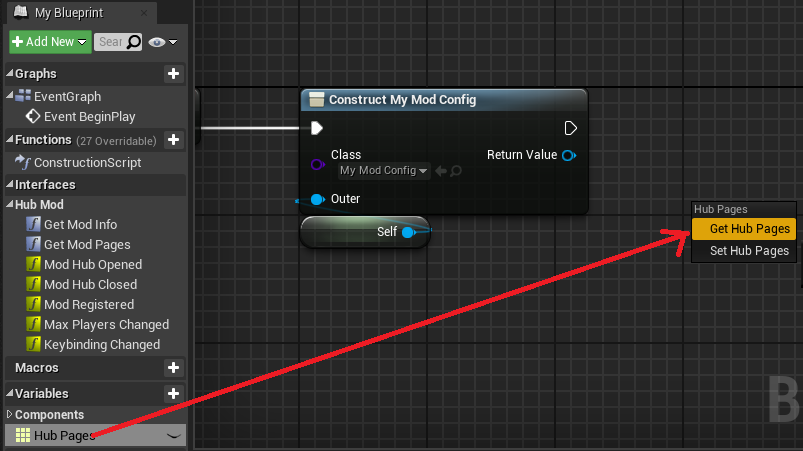This screenshot has height=451, width=803.
Task: Close the My Blueprint tab
Action: (x=144, y=13)
